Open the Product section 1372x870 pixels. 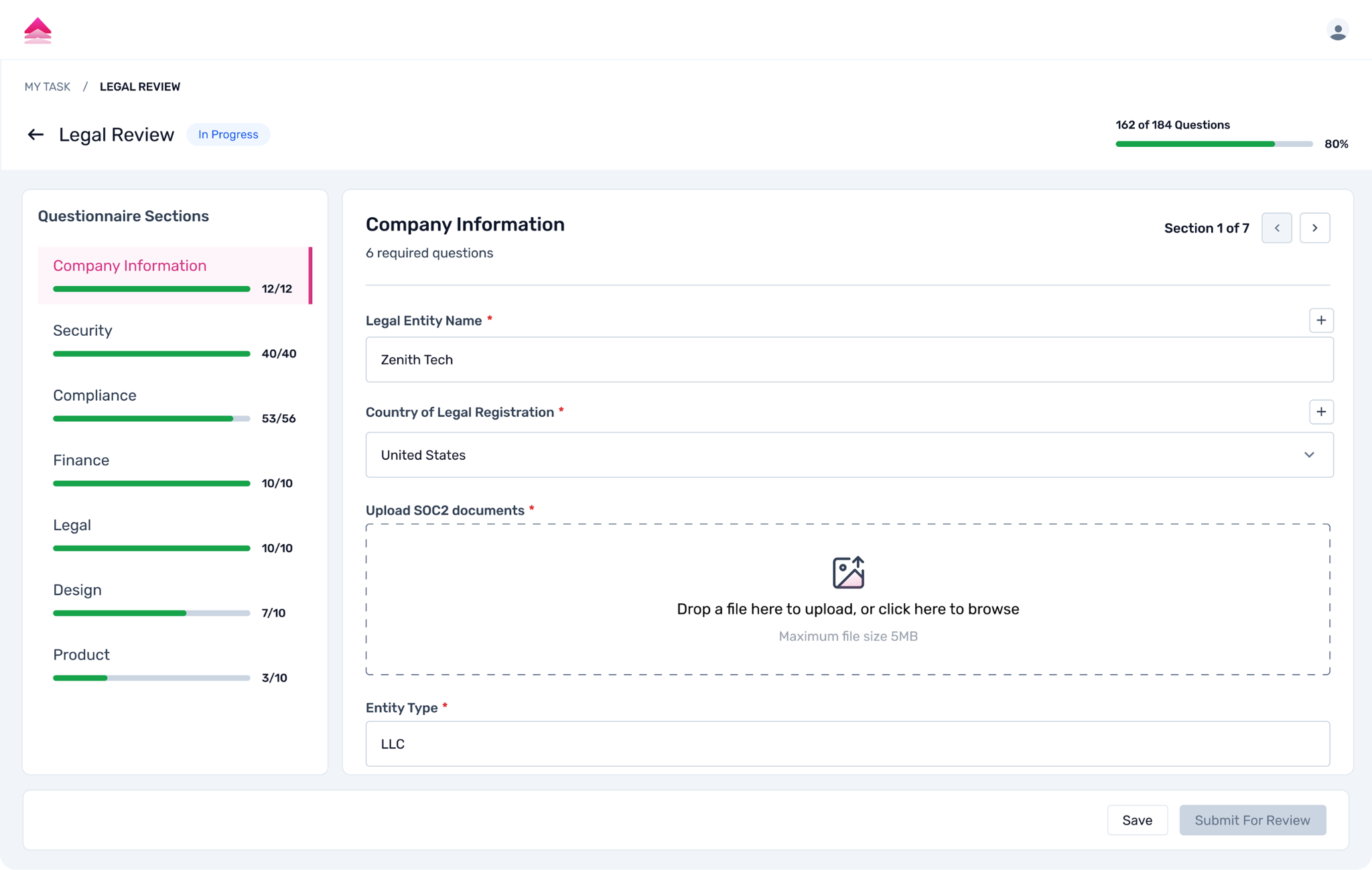point(81,655)
